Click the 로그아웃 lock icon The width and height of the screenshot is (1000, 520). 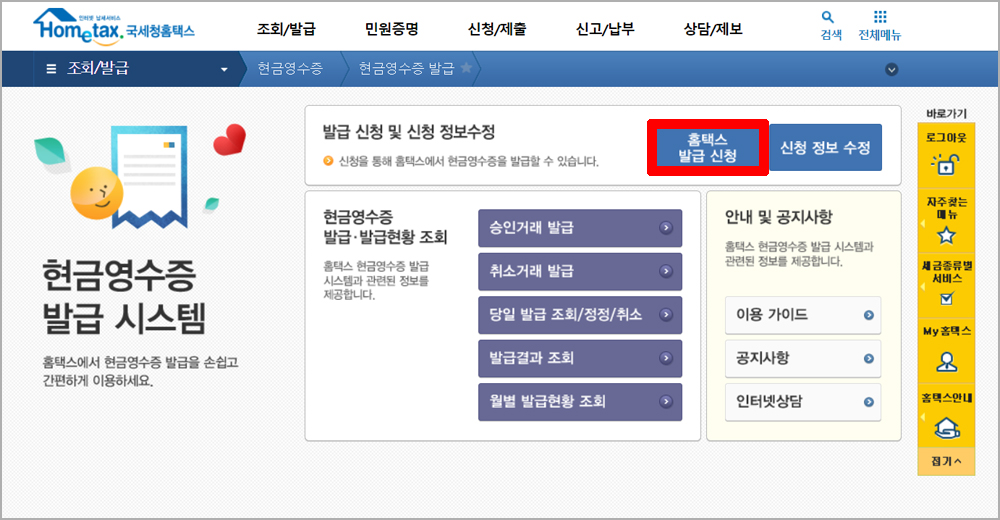point(945,164)
